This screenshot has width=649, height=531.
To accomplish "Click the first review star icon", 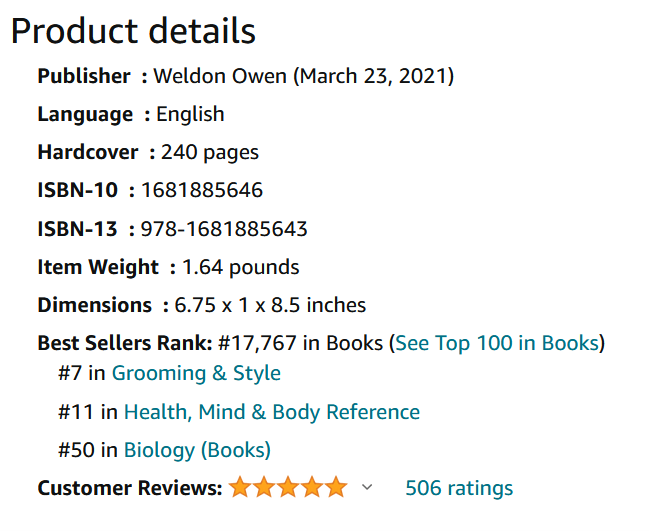I will [x=240, y=487].
